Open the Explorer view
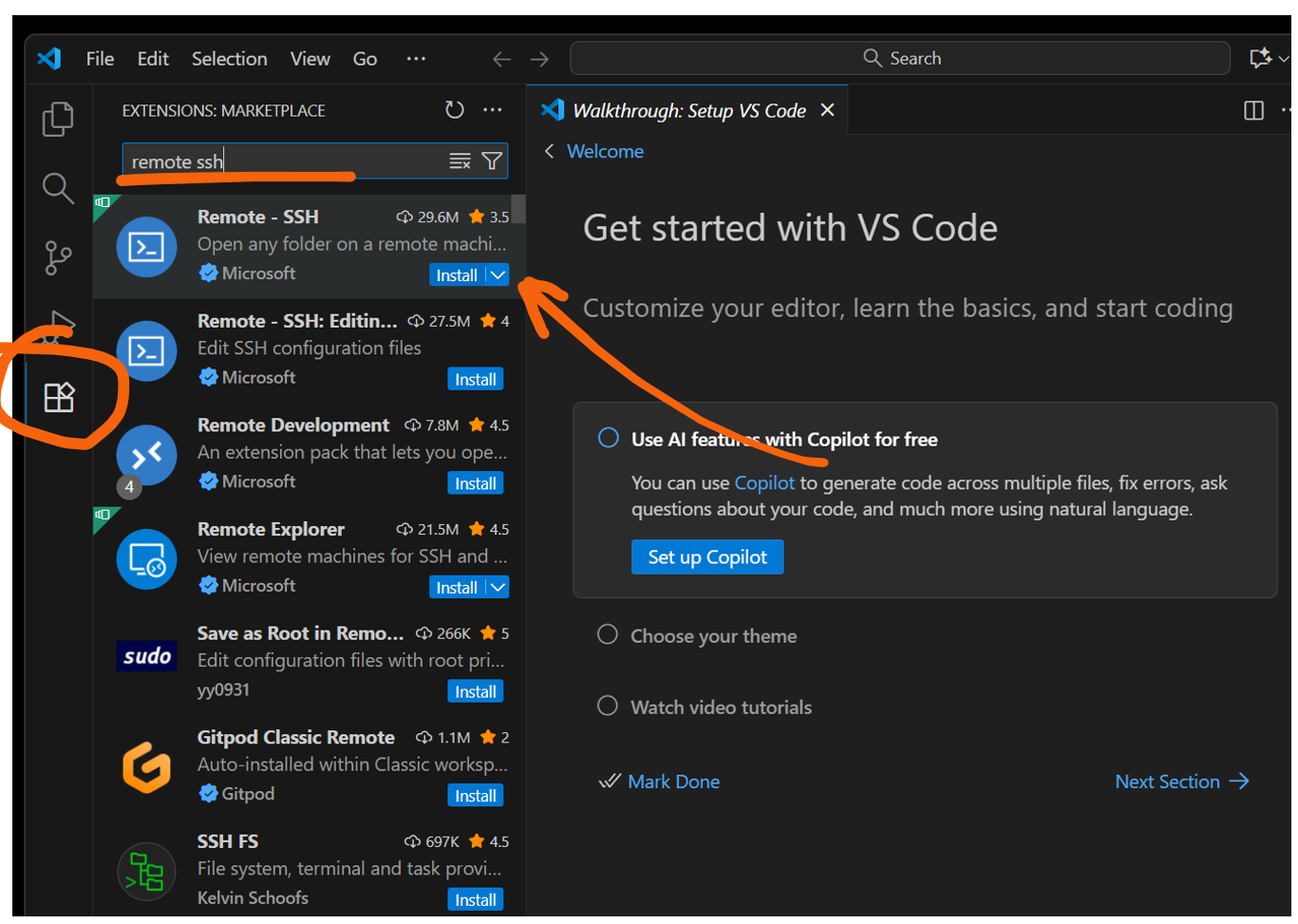Screen dimensions: 1298x924 [57, 119]
